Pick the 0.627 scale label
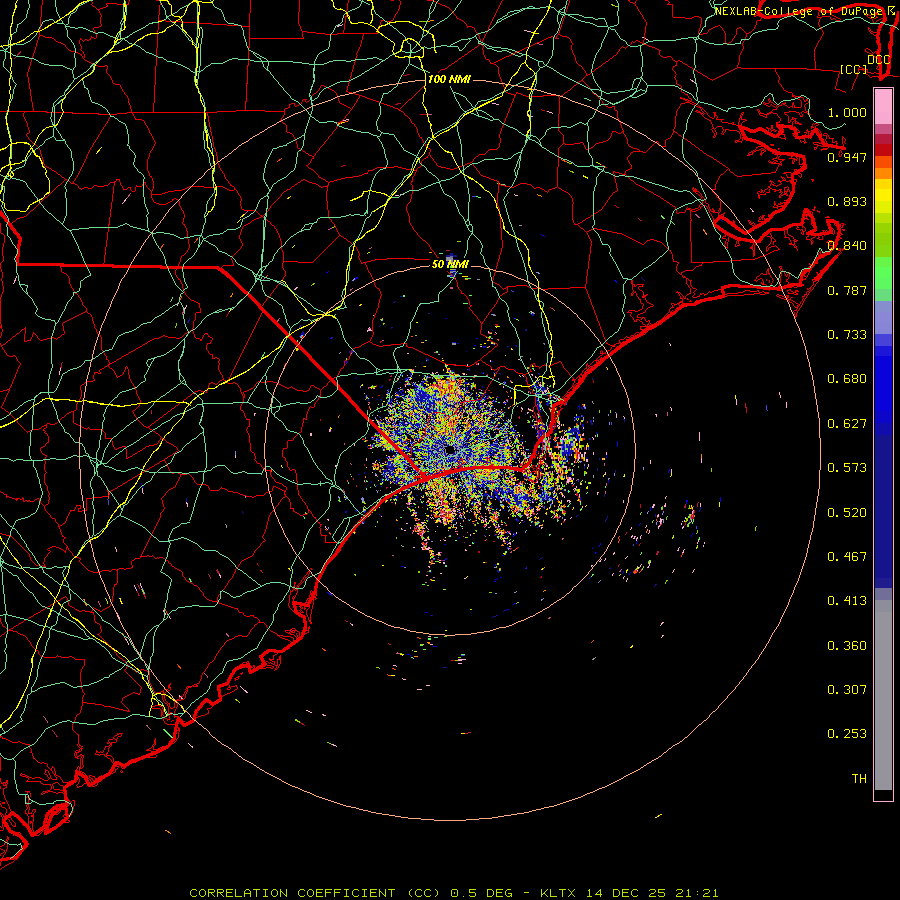 [x=847, y=424]
